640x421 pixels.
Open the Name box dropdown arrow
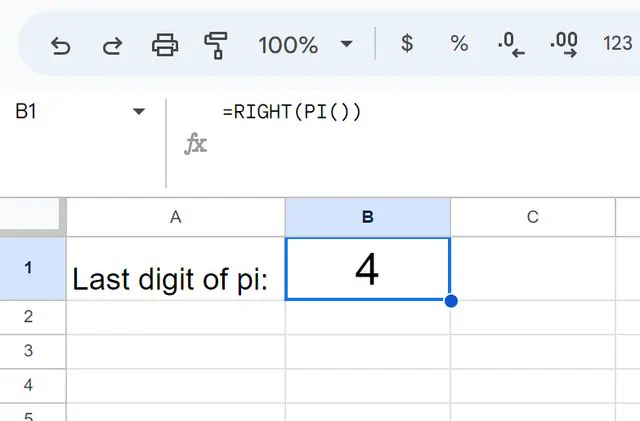(x=139, y=111)
